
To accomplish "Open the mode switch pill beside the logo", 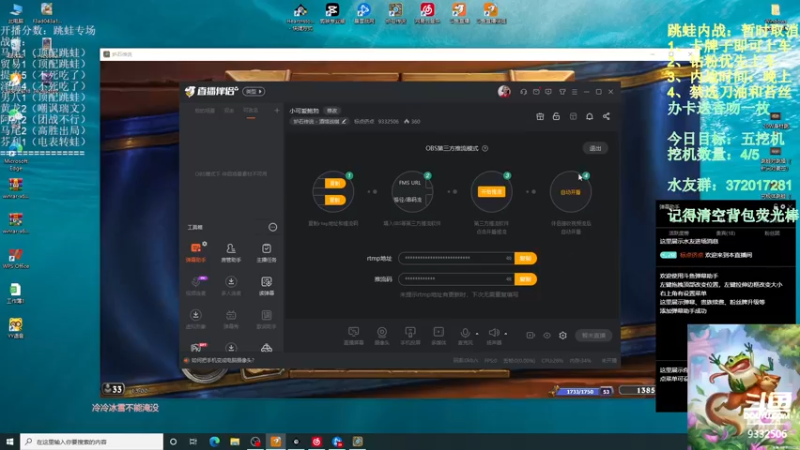I will pos(254,91).
